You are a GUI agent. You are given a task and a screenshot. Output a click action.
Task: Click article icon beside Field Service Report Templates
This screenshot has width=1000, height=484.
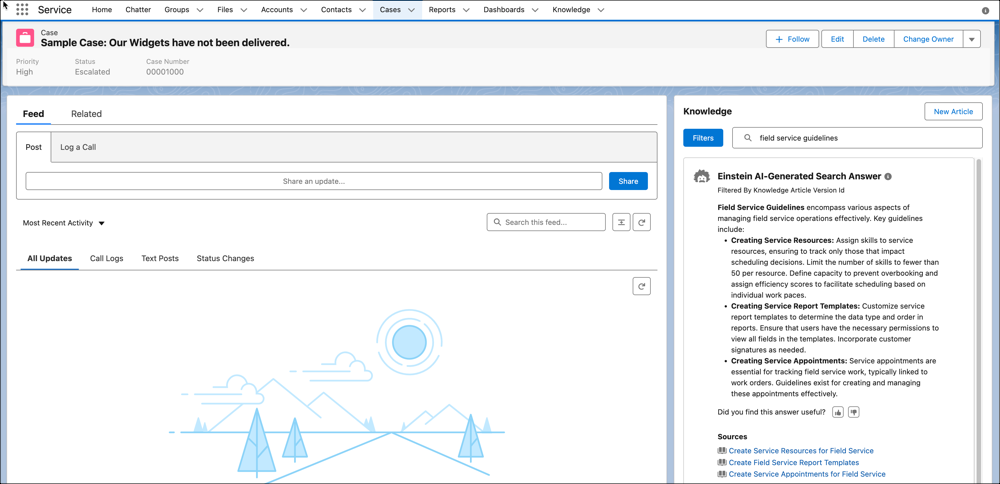coord(722,462)
